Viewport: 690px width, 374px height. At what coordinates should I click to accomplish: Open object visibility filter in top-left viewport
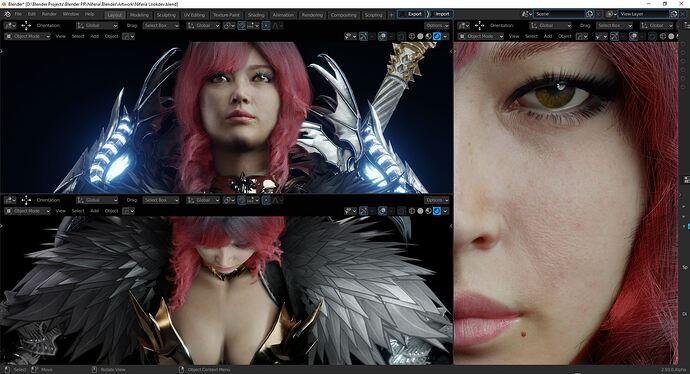point(351,36)
